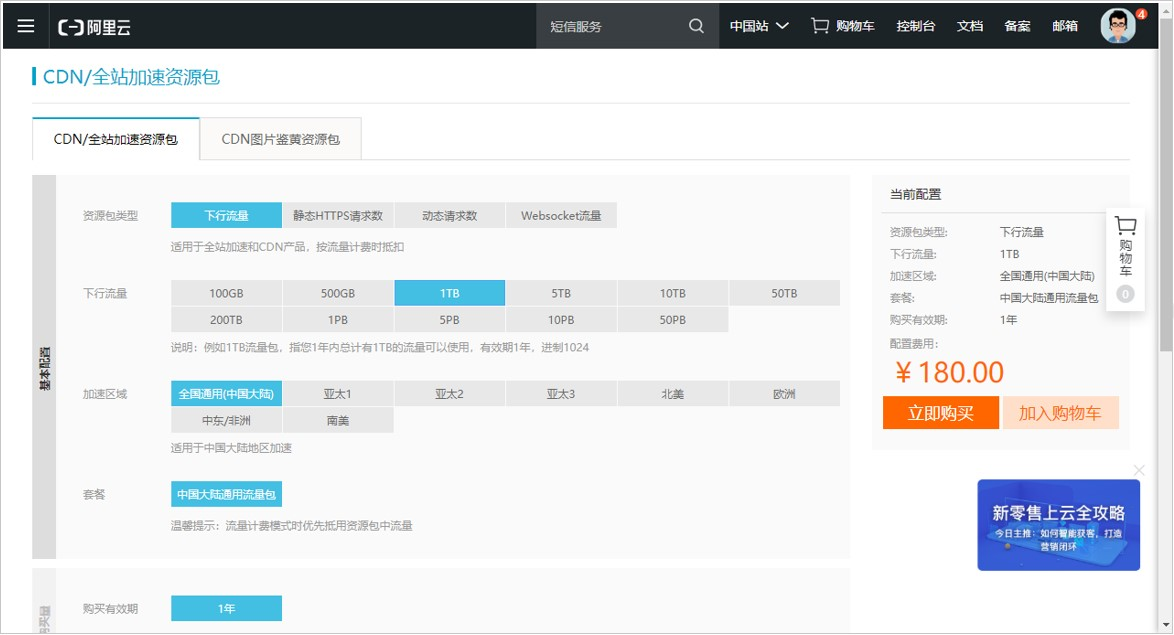Select Websocket流量 package type
1174x635 pixels.
561,216
